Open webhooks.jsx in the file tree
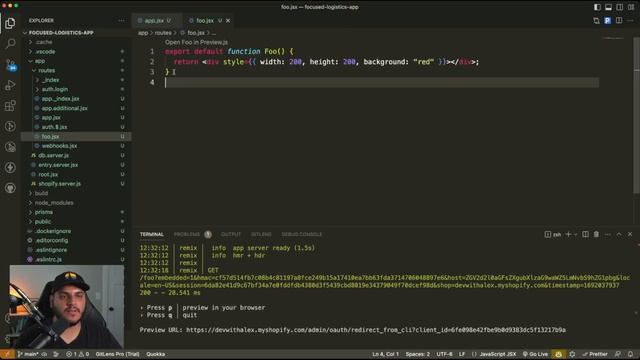The image size is (640, 360). click(59, 146)
